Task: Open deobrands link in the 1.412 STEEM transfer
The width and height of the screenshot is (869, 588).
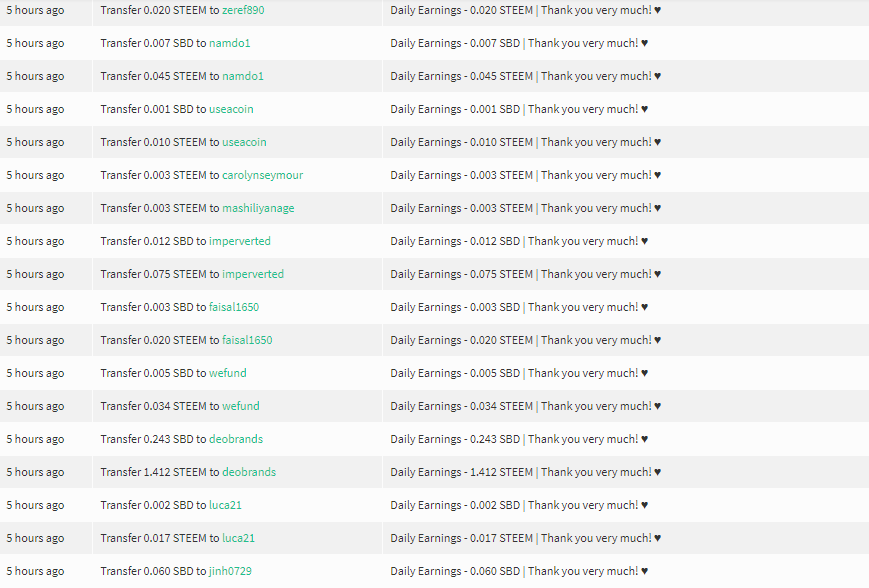Action: (x=249, y=472)
